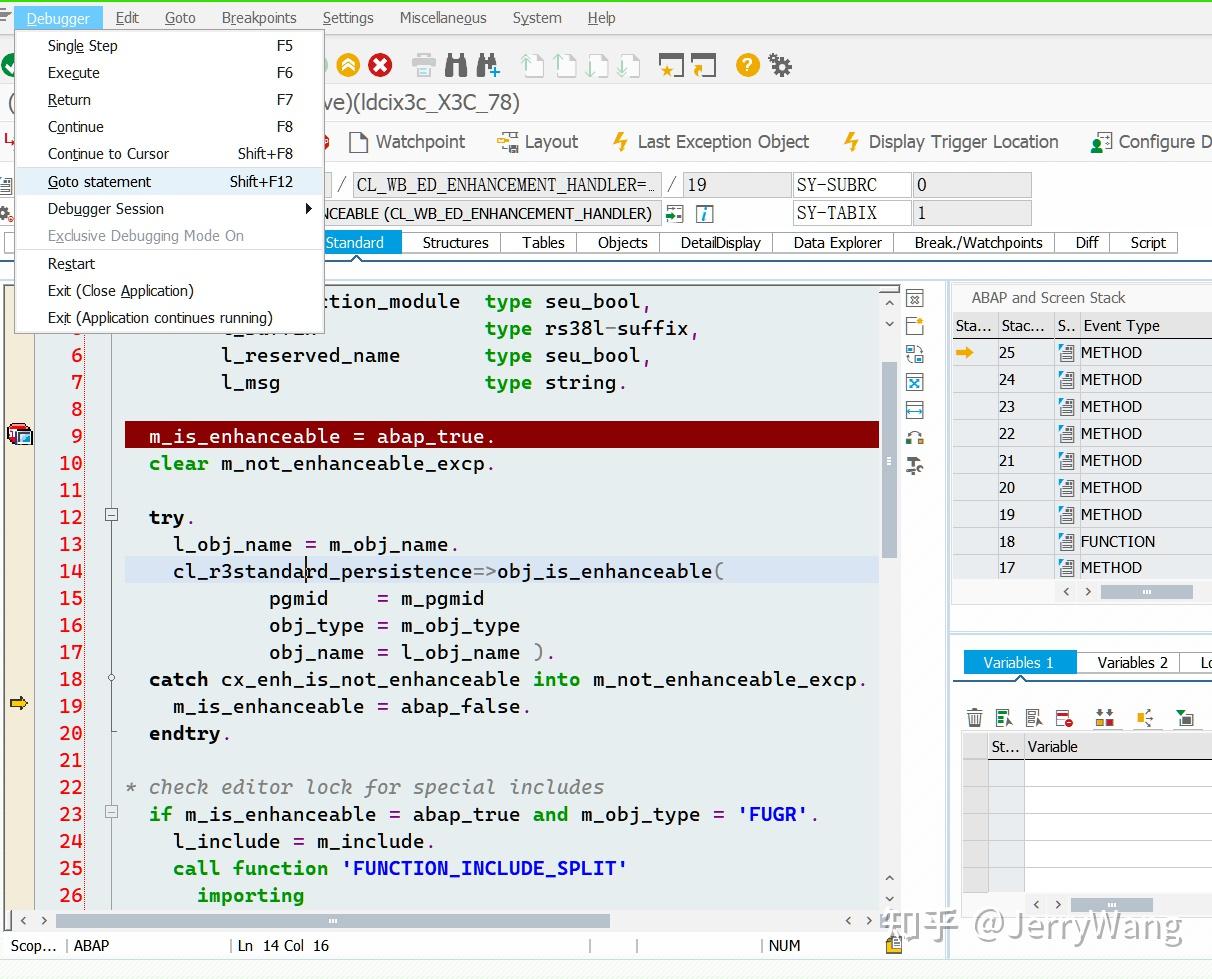Click the red Cancel X toolbar icon

pos(380,66)
